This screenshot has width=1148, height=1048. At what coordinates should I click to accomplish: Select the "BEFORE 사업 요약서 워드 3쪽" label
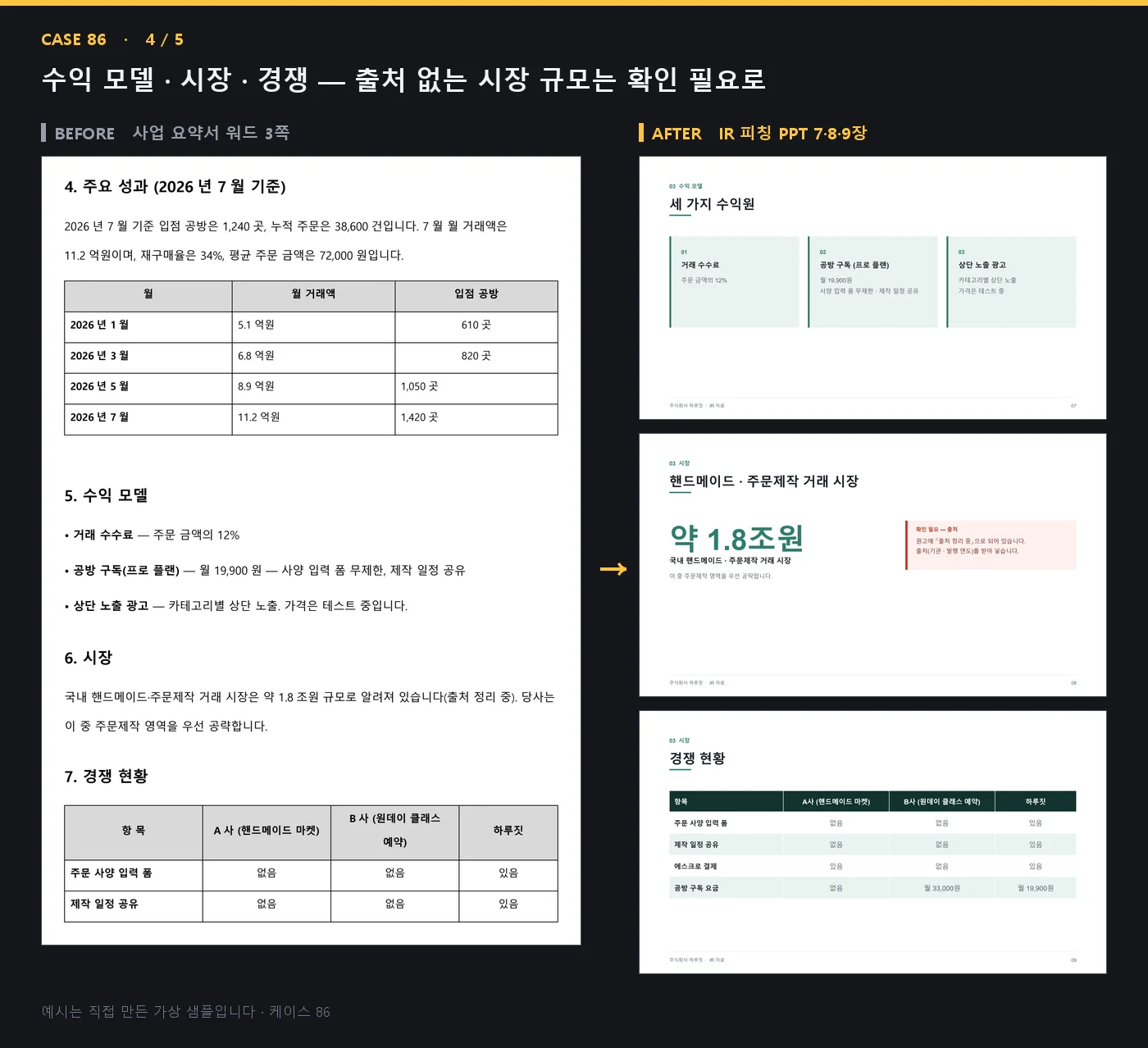click(165, 133)
